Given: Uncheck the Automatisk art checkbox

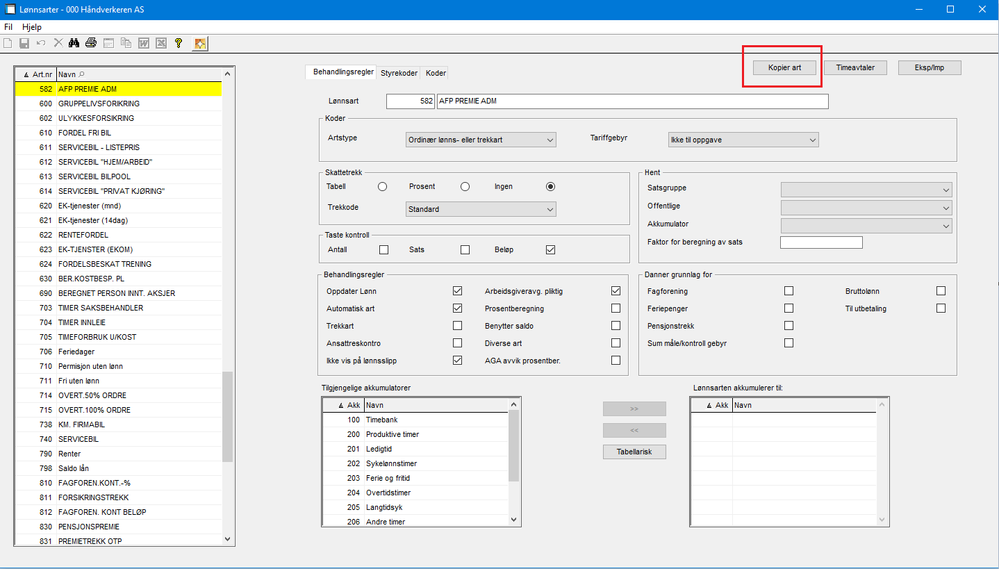Looking at the screenshot, I should 457,308.
